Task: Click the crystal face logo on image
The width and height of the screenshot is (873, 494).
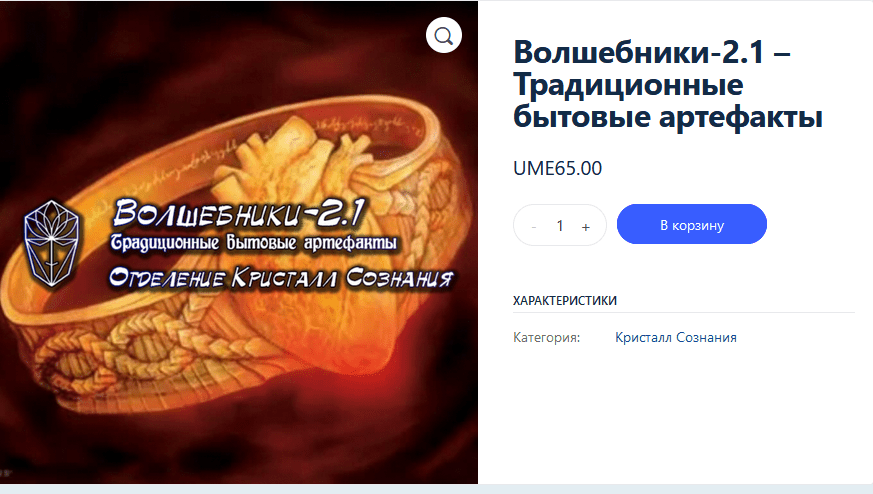Action: [51, 243]
